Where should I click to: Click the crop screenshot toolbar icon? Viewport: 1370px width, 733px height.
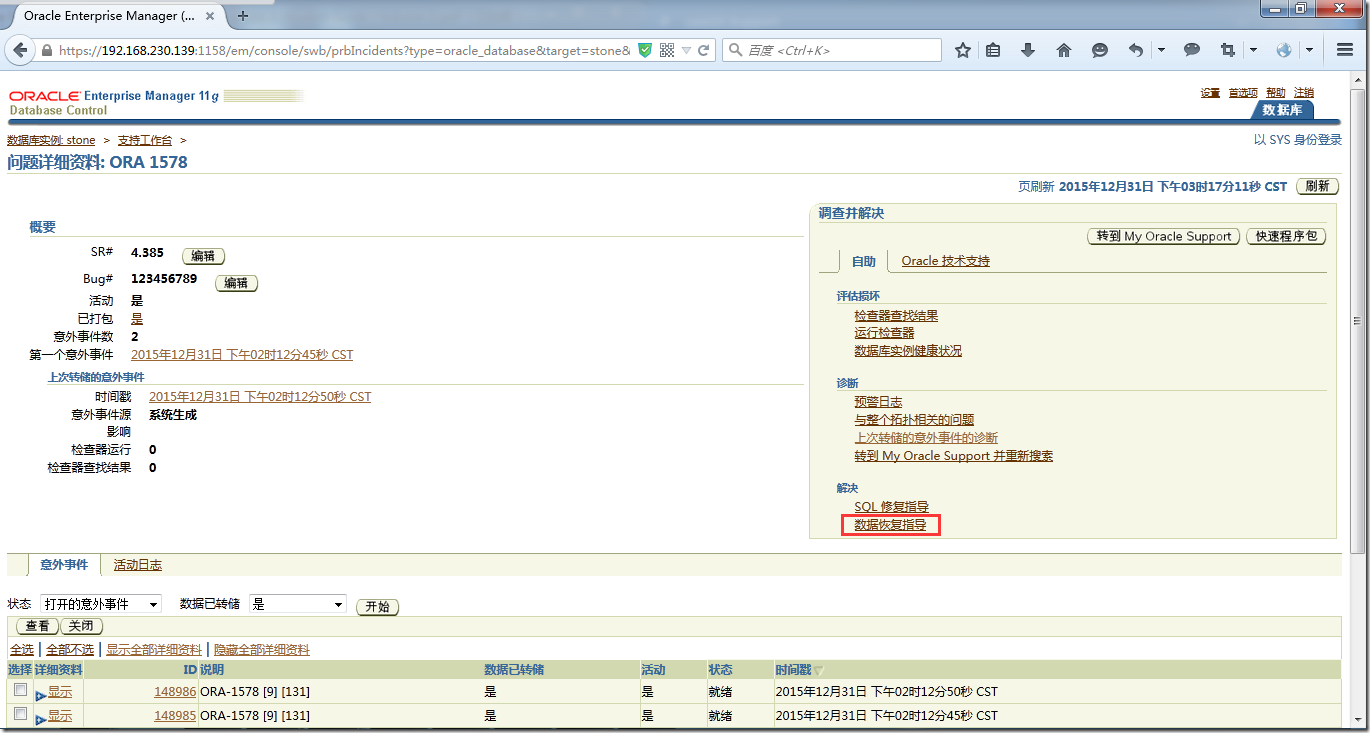(x=1228, y=50)
